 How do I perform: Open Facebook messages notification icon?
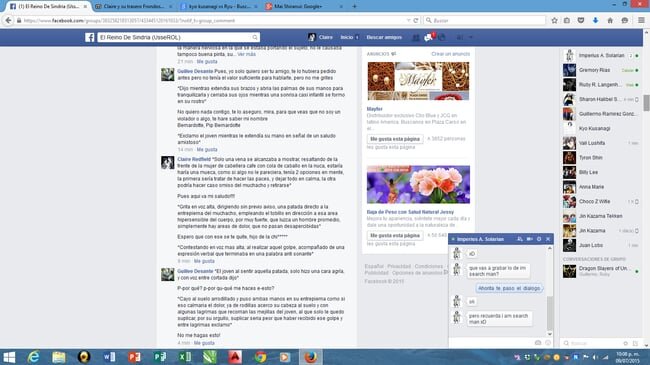(x=429, y=37)
